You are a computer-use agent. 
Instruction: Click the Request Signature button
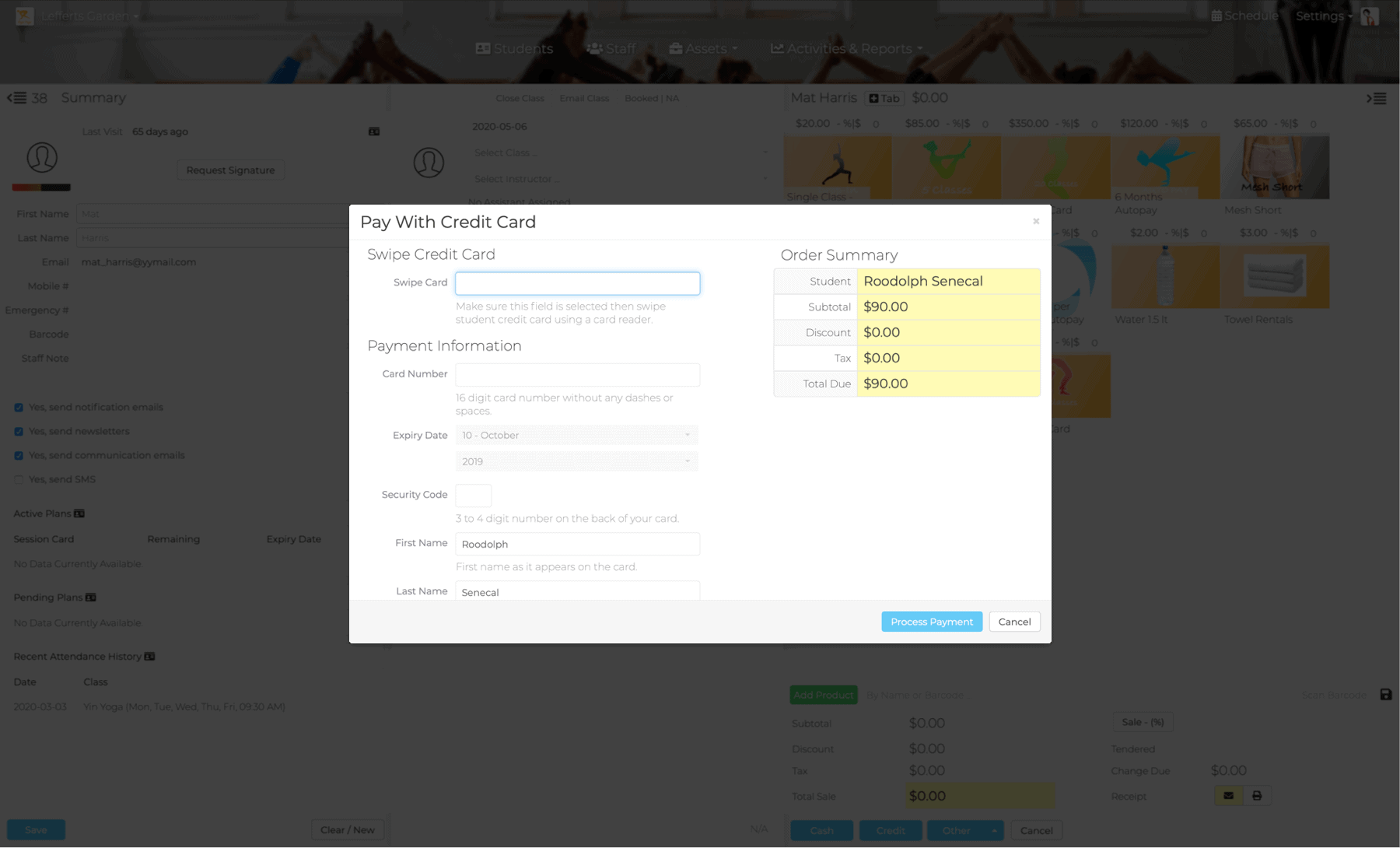coord(230,170)
